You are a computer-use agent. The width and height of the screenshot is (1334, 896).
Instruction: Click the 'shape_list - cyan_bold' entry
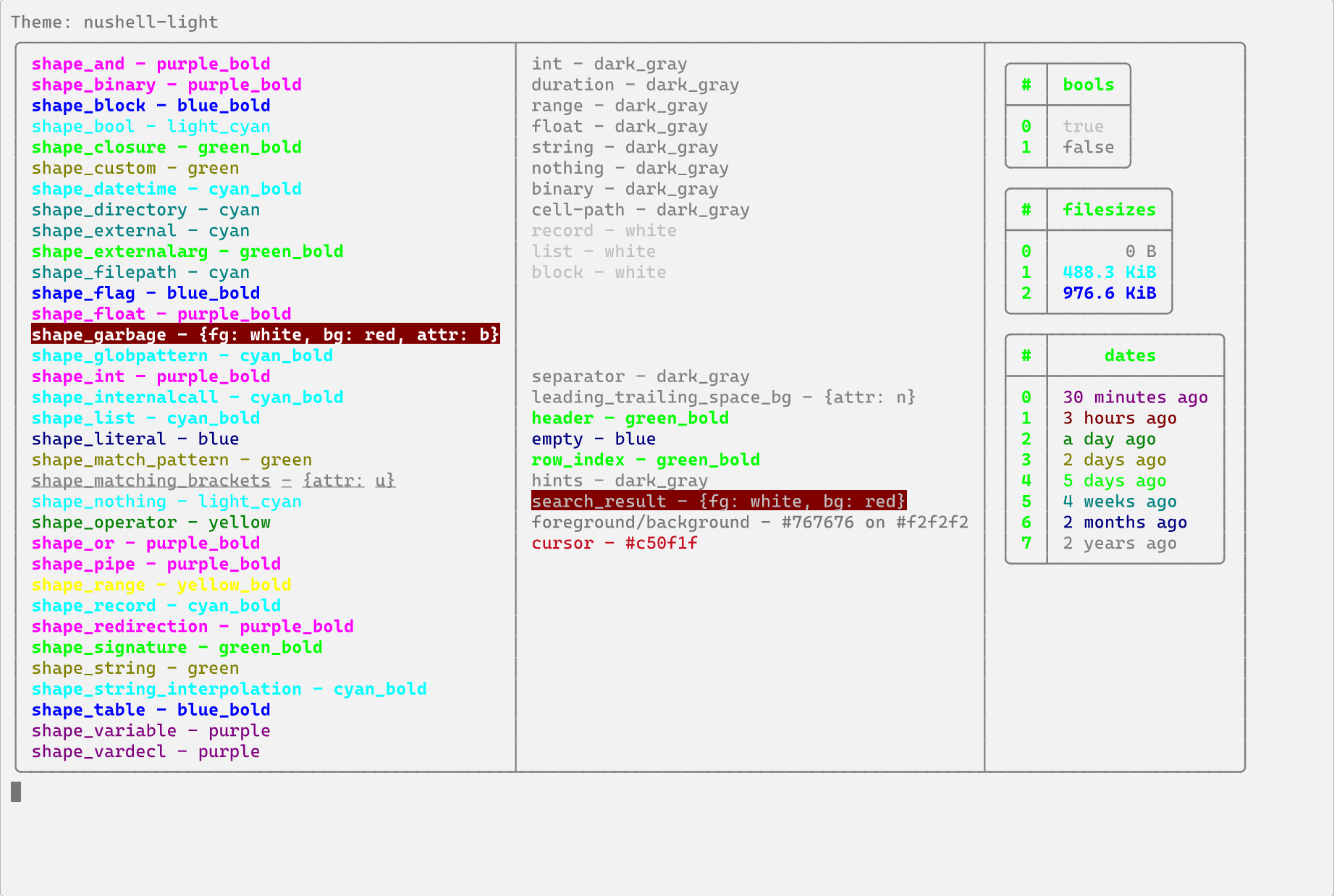click(x=145, y=418)
